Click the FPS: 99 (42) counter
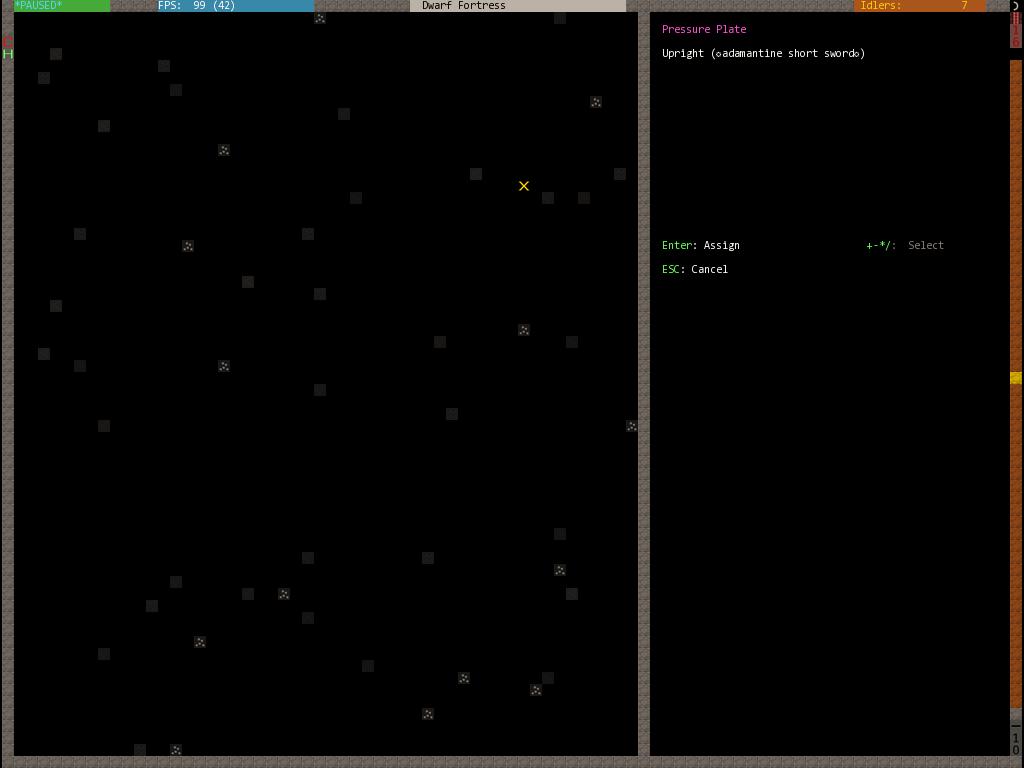1024x768 pixels. point(235,6)
